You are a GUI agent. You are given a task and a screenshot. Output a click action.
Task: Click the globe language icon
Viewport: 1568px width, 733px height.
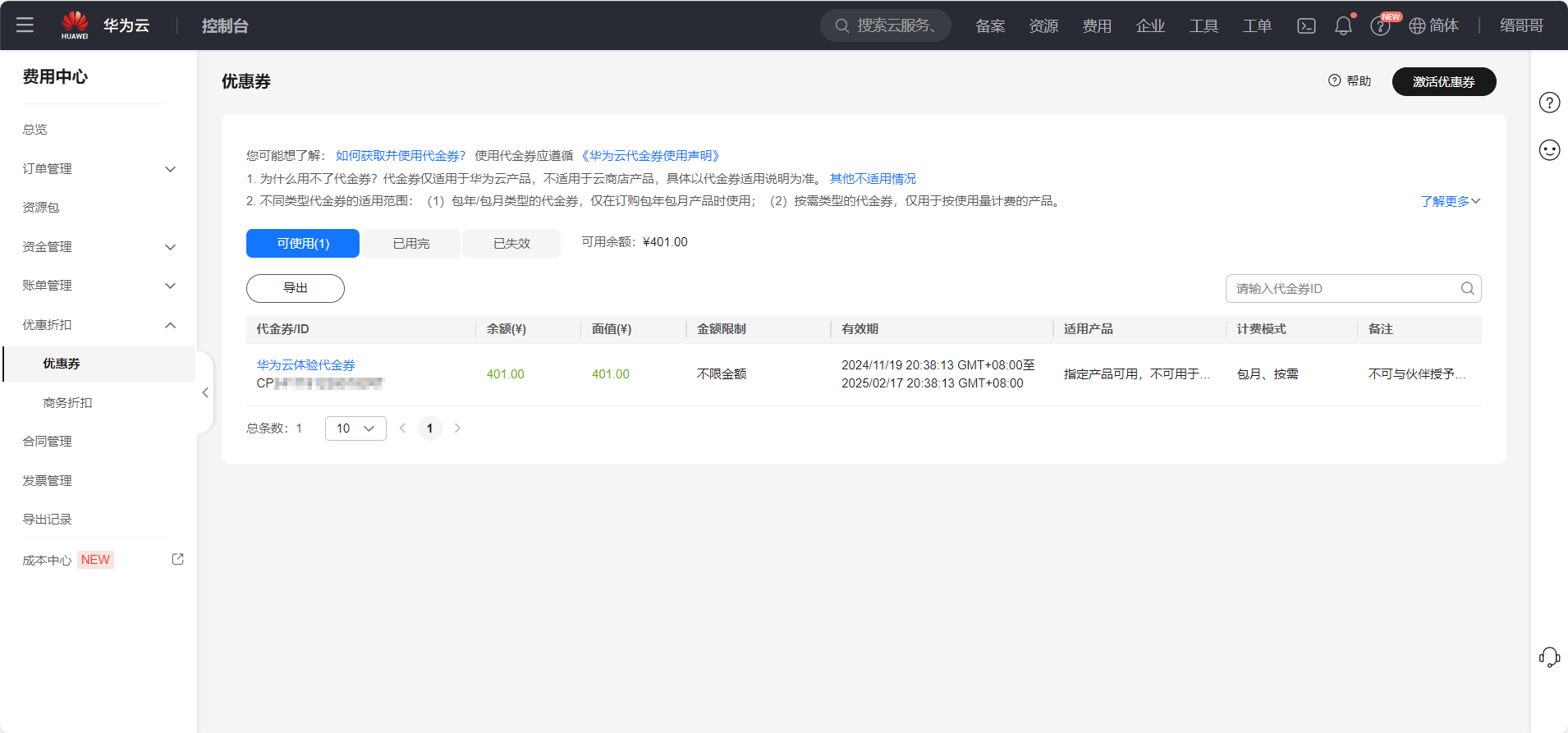tap(1417, 25)
